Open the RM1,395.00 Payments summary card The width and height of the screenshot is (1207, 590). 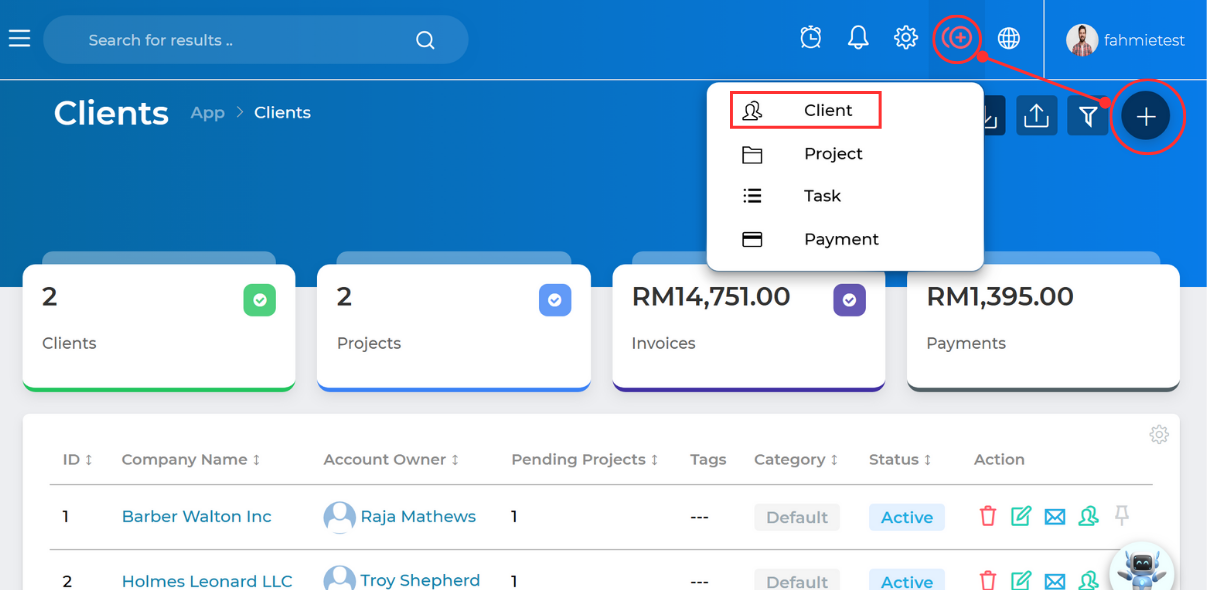coord(1043,327)
